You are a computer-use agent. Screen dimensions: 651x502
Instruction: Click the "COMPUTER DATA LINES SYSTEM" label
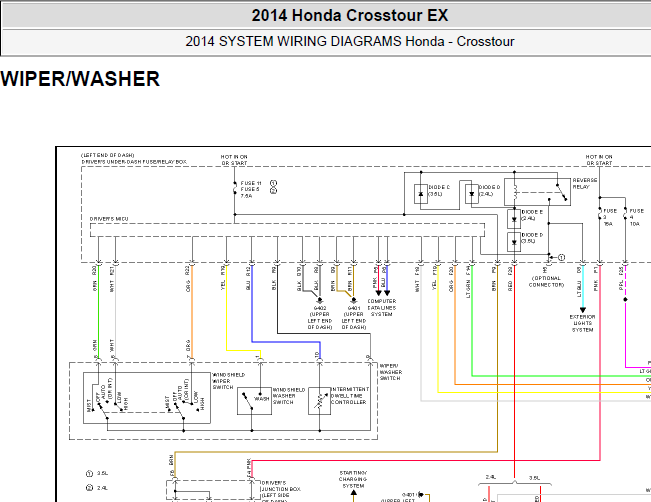click(382, 308)
